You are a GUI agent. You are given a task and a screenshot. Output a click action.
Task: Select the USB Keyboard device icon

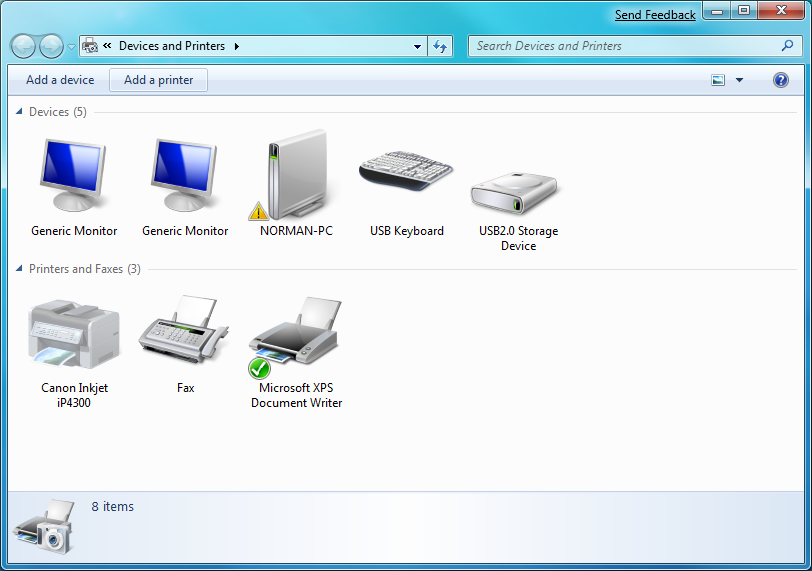click(x=406, y=172)
